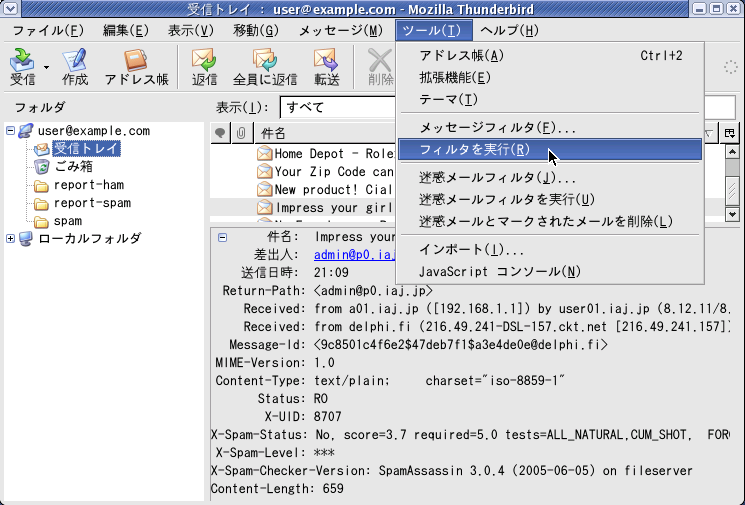Open the ヘルプ(H) menu
Screen dimensions: 745x505
tap(509, 31)
